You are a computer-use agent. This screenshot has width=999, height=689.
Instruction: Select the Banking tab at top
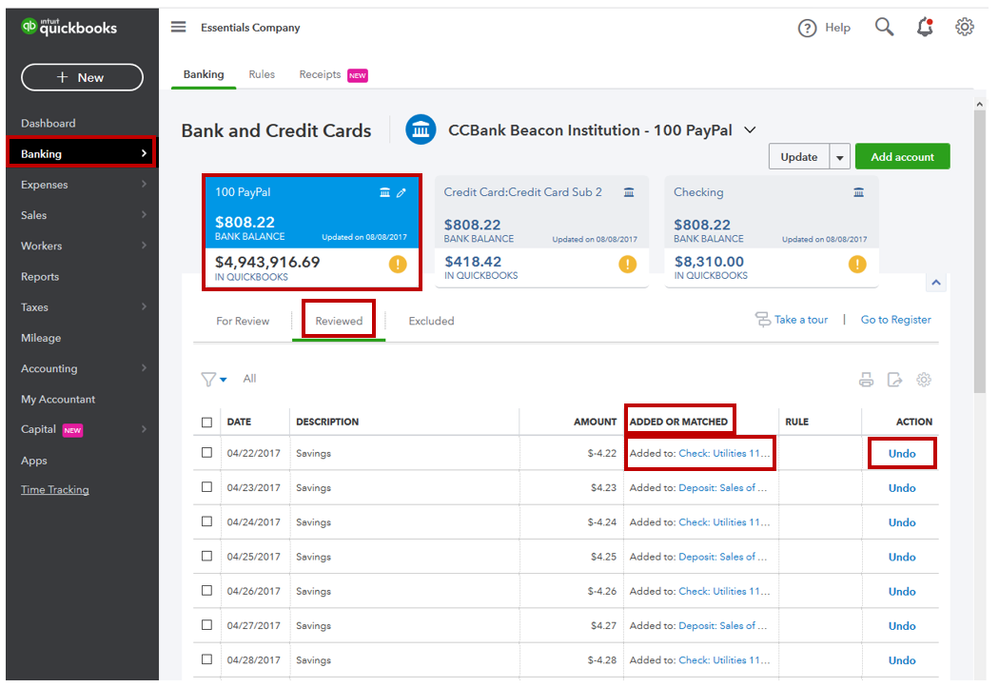click(x=204, y=75)
